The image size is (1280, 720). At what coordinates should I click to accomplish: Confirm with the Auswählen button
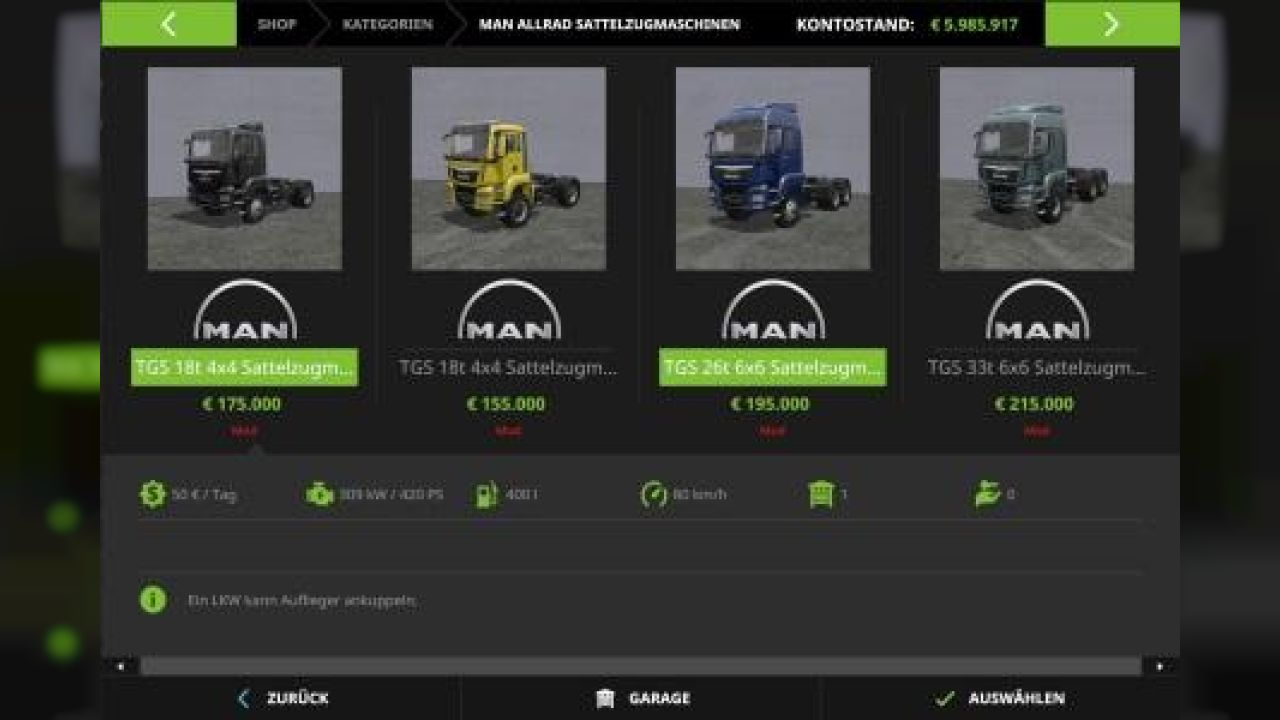pos(1000,699)
